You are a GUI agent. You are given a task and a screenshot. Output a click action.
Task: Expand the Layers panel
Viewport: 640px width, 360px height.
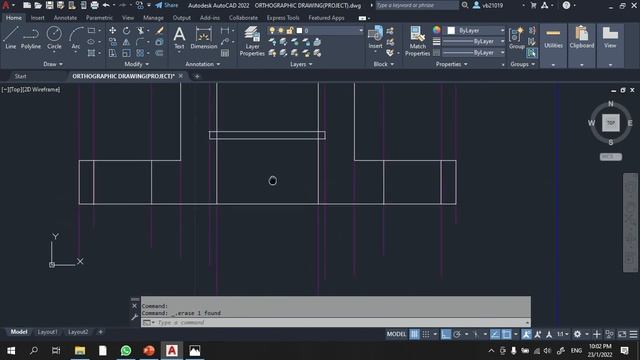301,64
